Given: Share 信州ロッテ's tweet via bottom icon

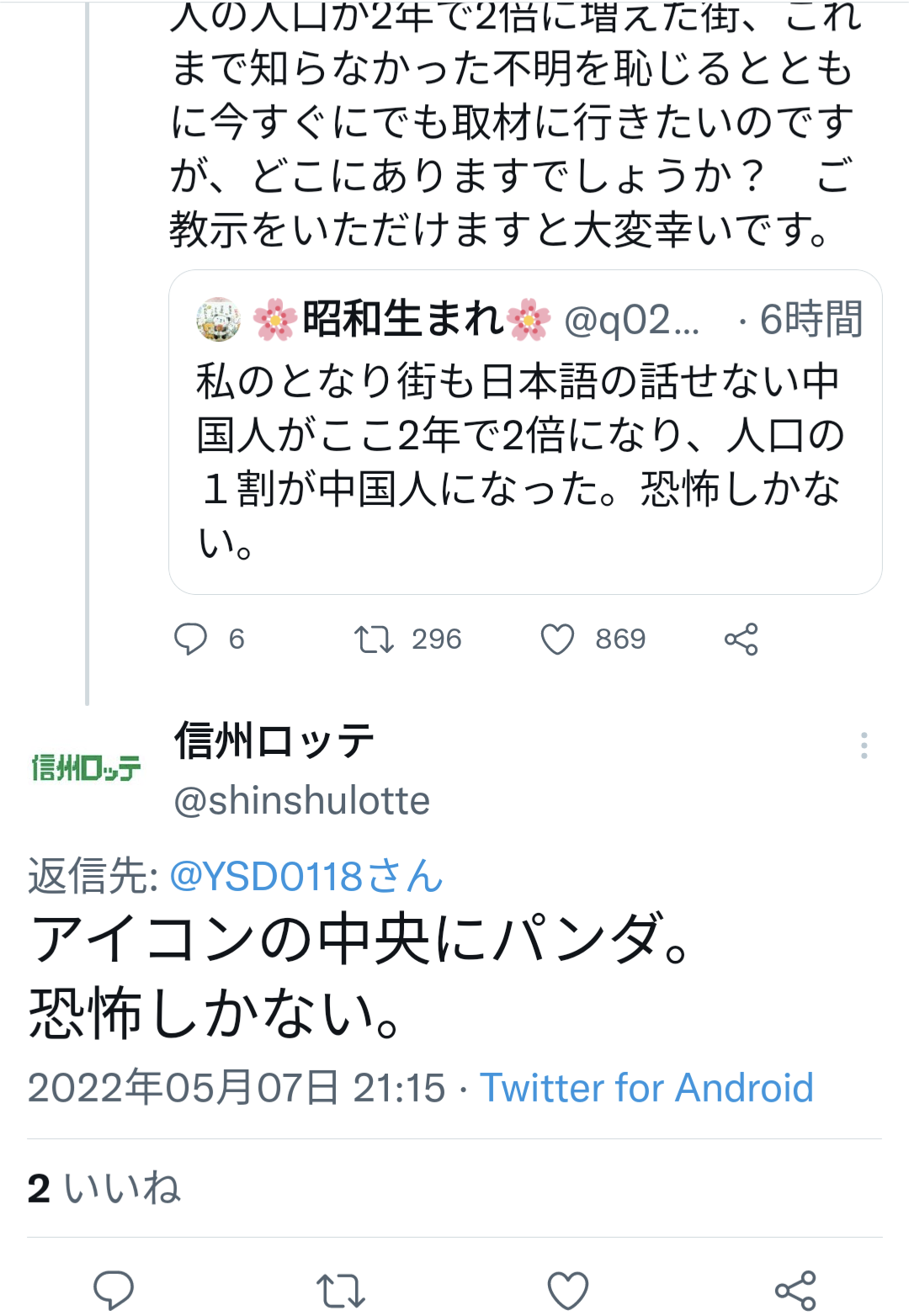Looking at the screenshot, I should (795, 1289).
